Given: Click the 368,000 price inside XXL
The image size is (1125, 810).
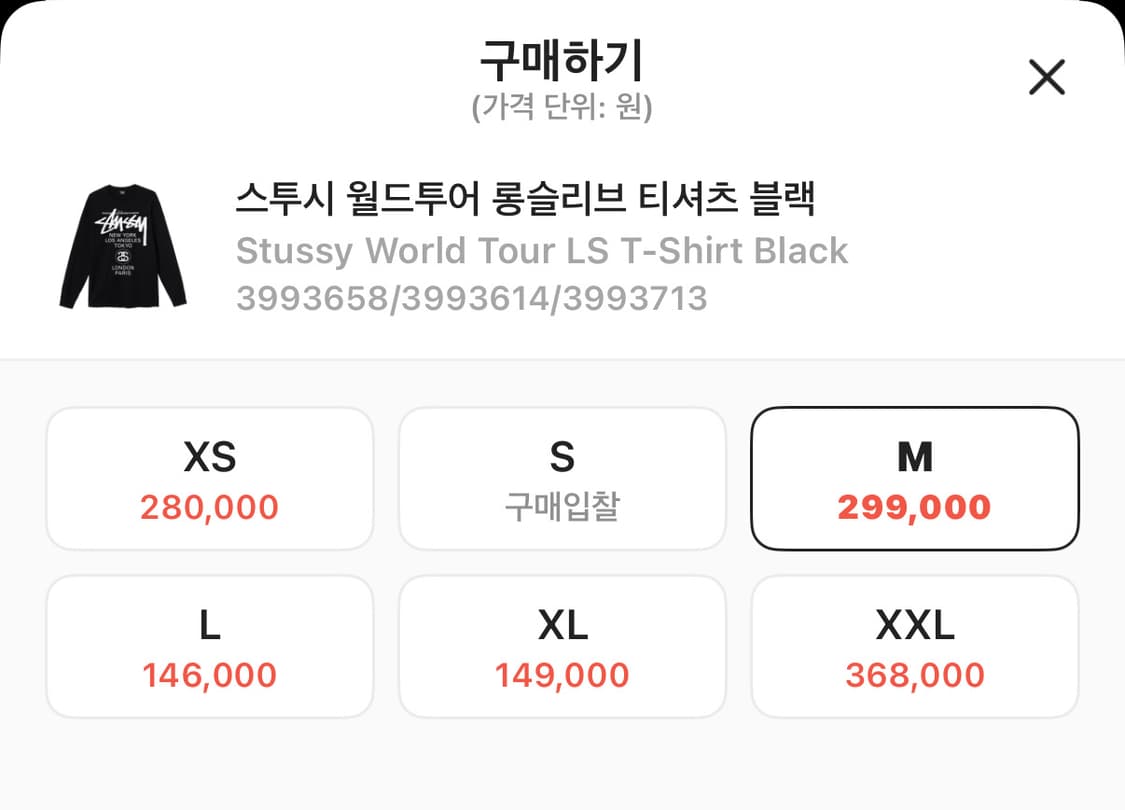Looking at the screenshot, I should coord(915,676).
